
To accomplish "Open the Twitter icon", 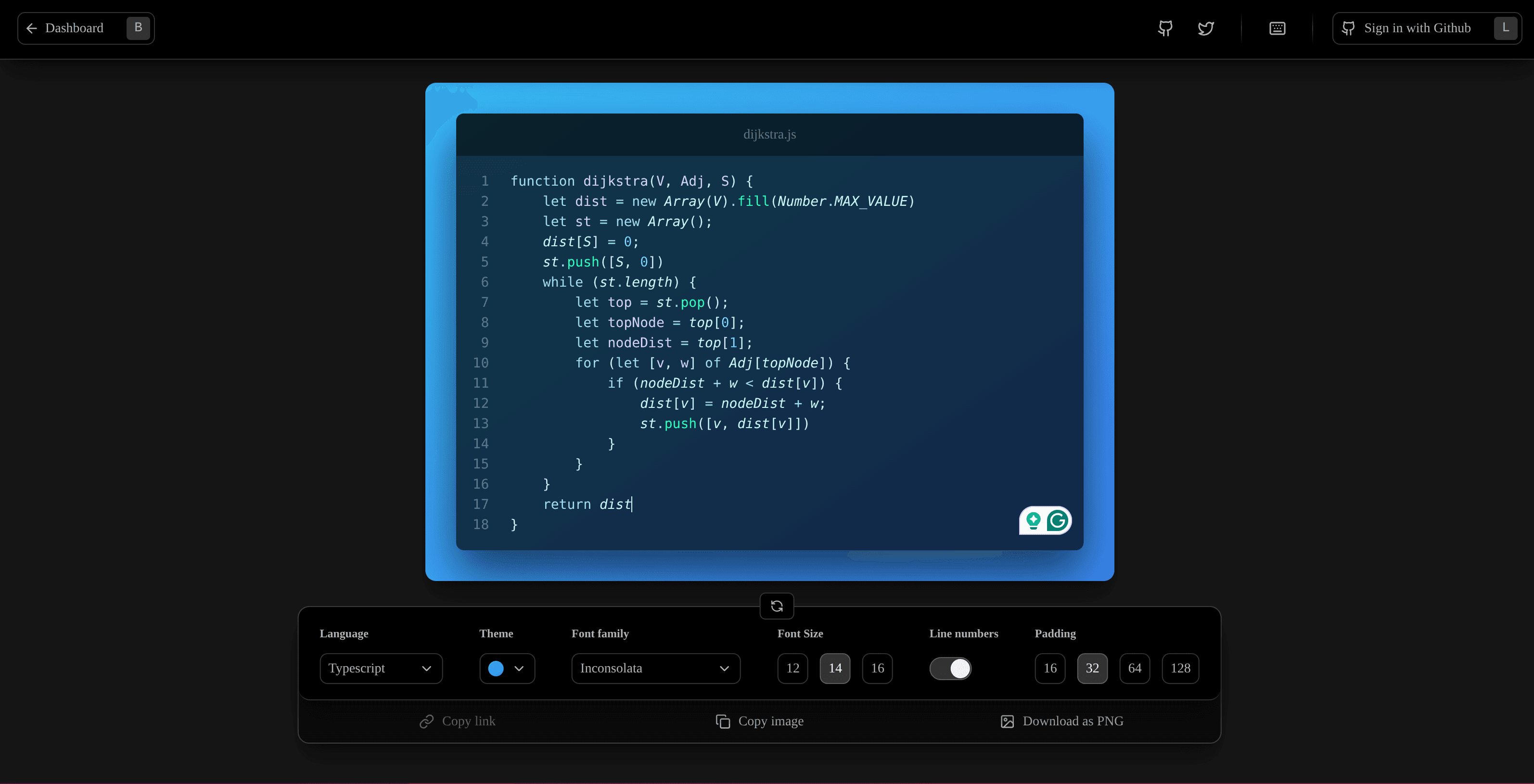I will pyautogui.click(x=1205, y=28).
